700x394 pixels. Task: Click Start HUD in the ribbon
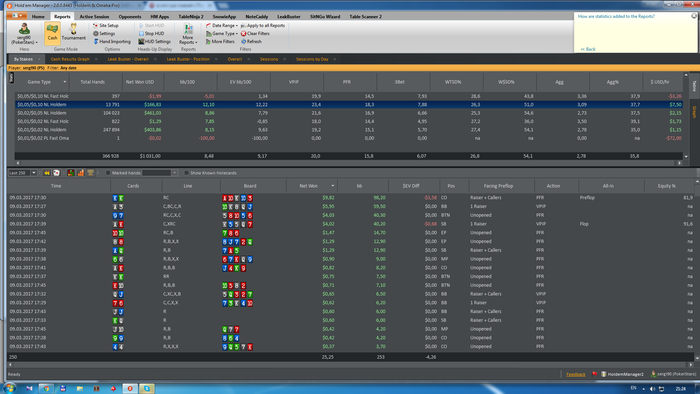pos(151,25)
